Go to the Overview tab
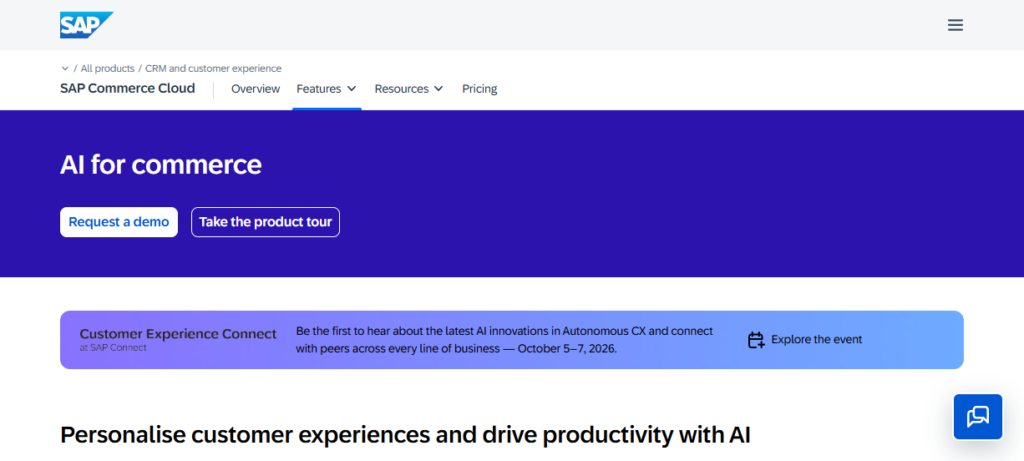The image size is (1024, 461). point(255,89)
